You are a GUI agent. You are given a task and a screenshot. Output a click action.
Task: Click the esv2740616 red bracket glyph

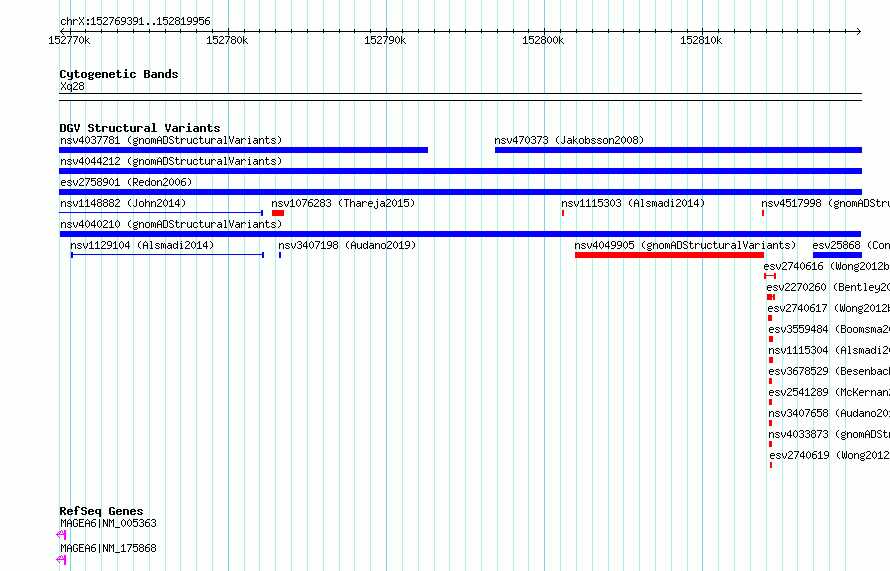[770, 276]
